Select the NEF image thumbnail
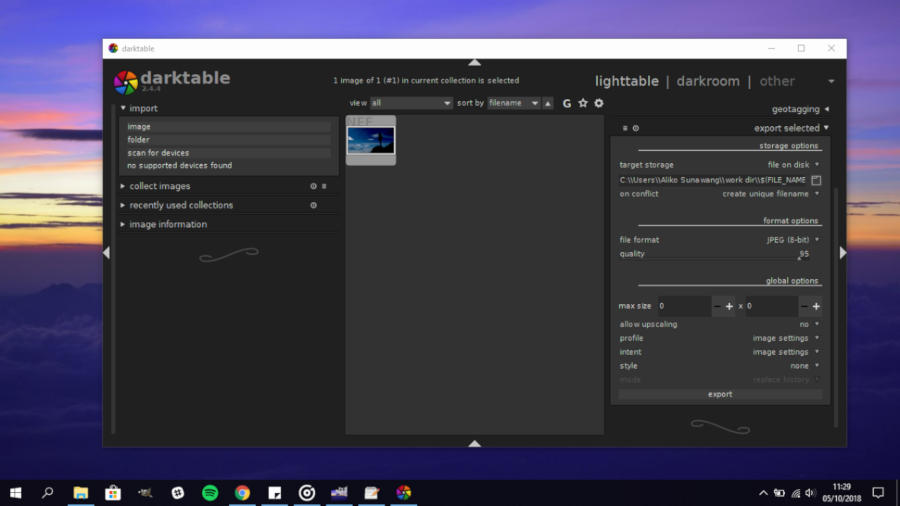Screen dimensions: 900x506 point(371,140)
